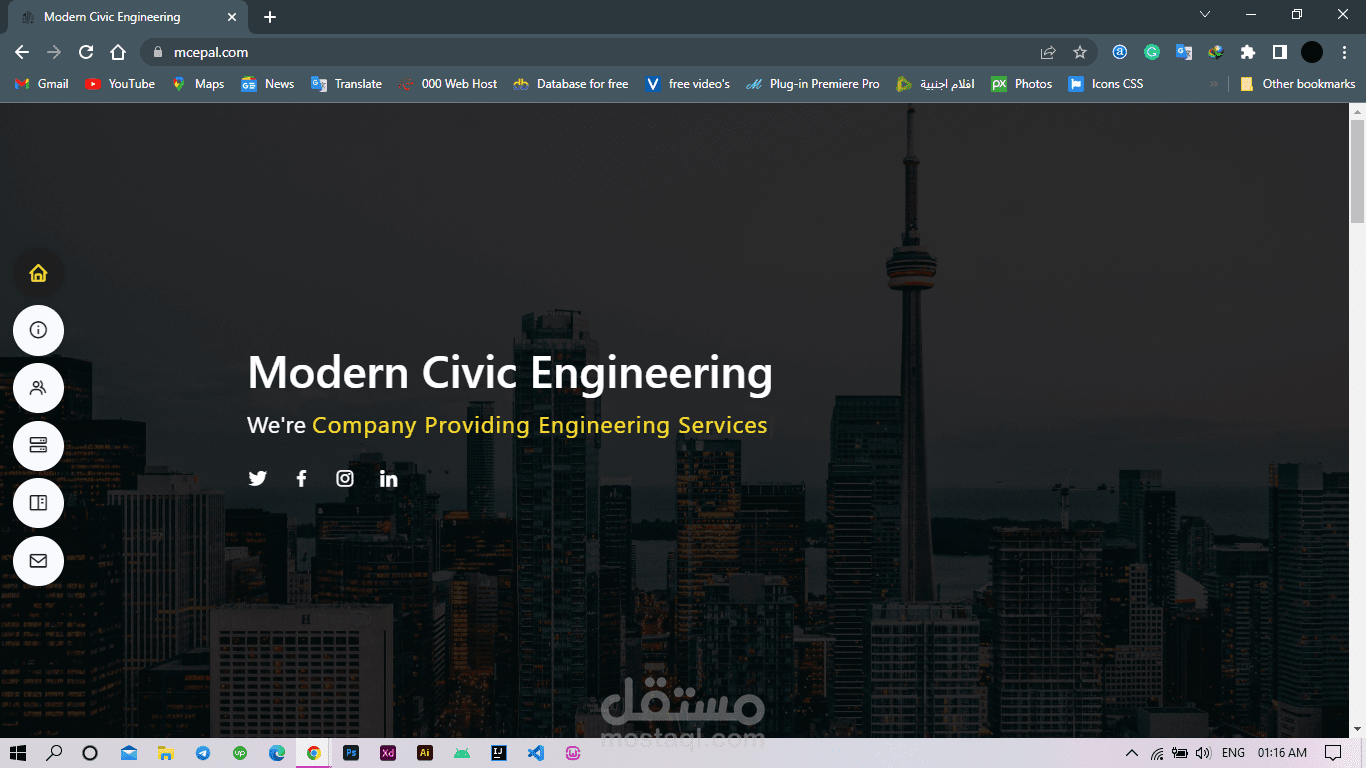Image resolution: width=1366 pixels, height=768 pixels.
Task: Open the Team people icon in the sidebar
Action: [x=38, y=388]
